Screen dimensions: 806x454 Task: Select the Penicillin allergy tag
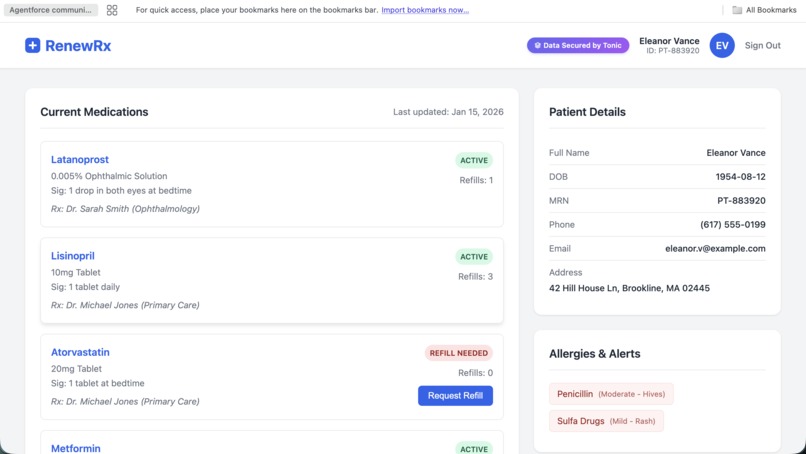(611, 394)
